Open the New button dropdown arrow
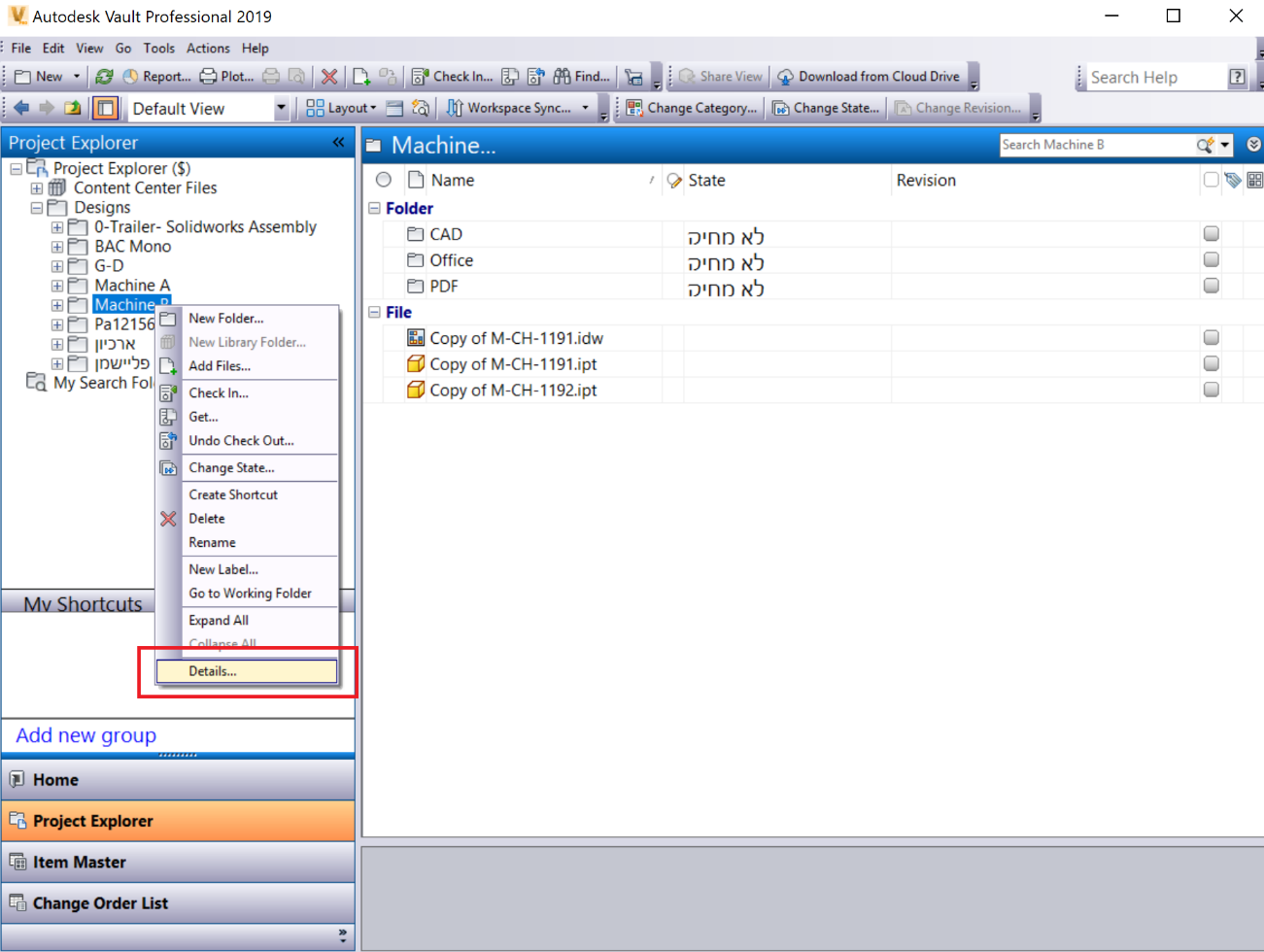The image size is (1264, 952). click(77, 76)
